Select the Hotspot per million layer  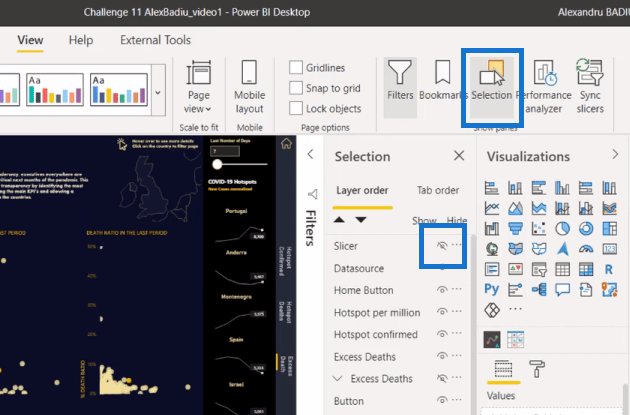tap(377, 313)
